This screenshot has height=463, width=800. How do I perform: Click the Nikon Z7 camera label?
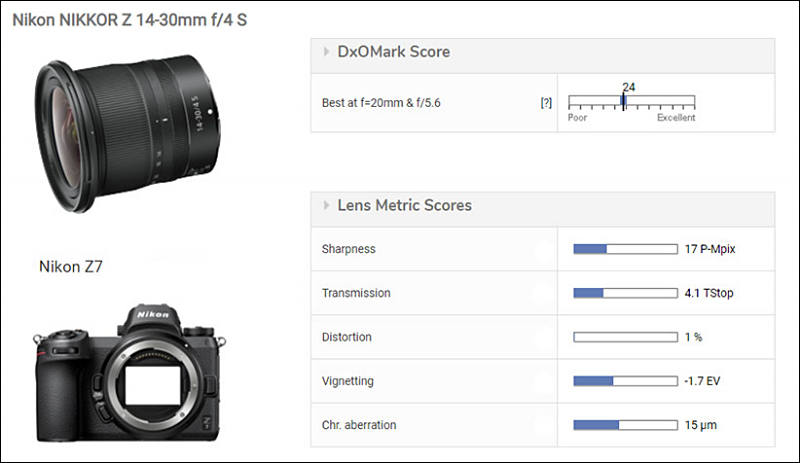(71, 266)
